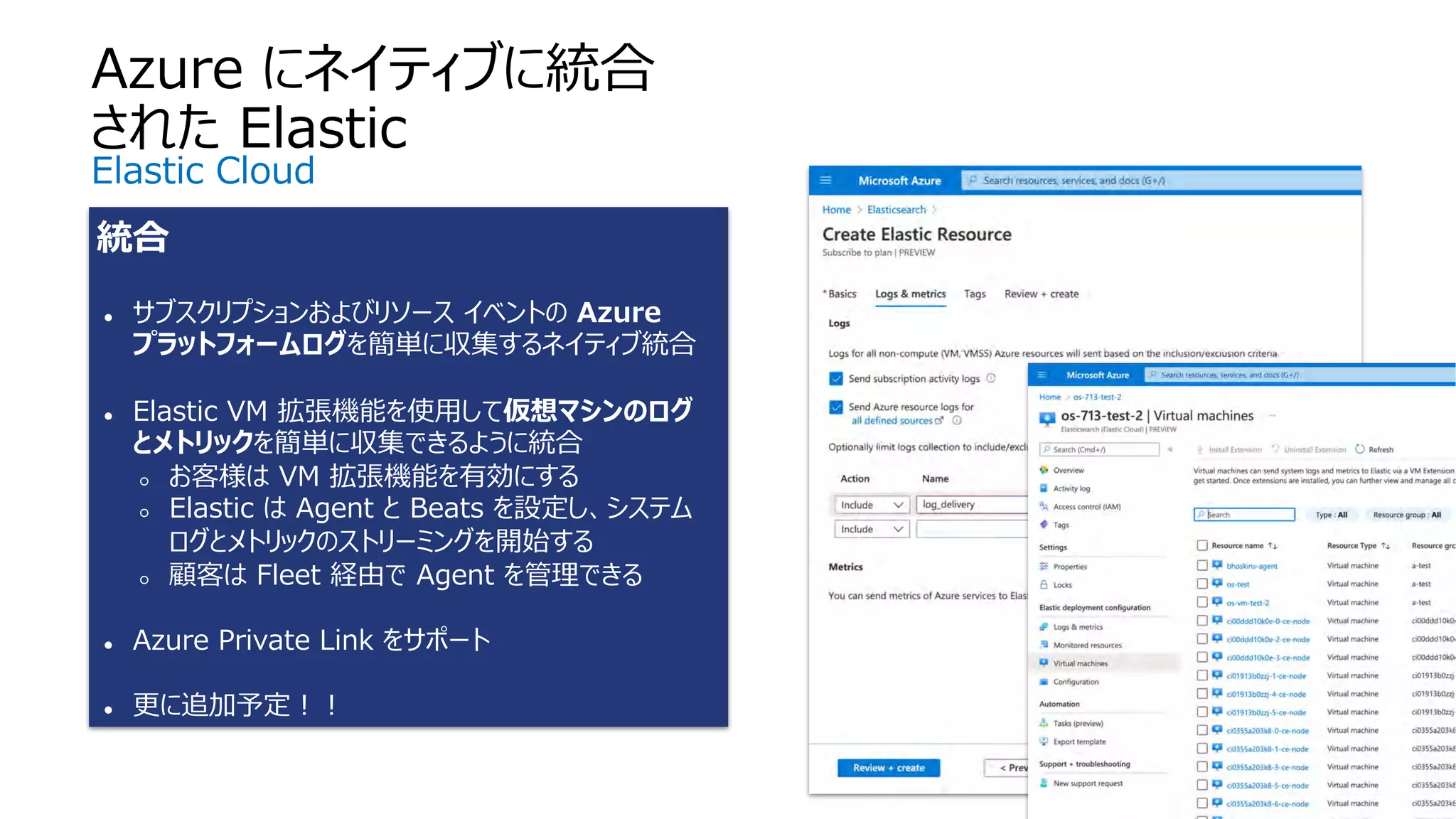The image size is (1456, 819).
Task: Click the Tasks (preview) icon
Action: coord(1044,723)
